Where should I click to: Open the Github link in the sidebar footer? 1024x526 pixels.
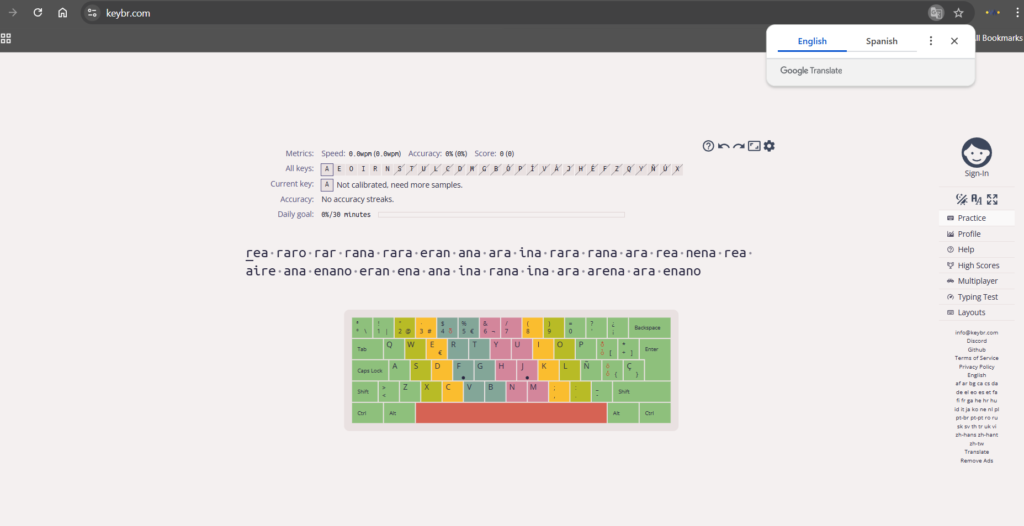pos(976,350)
